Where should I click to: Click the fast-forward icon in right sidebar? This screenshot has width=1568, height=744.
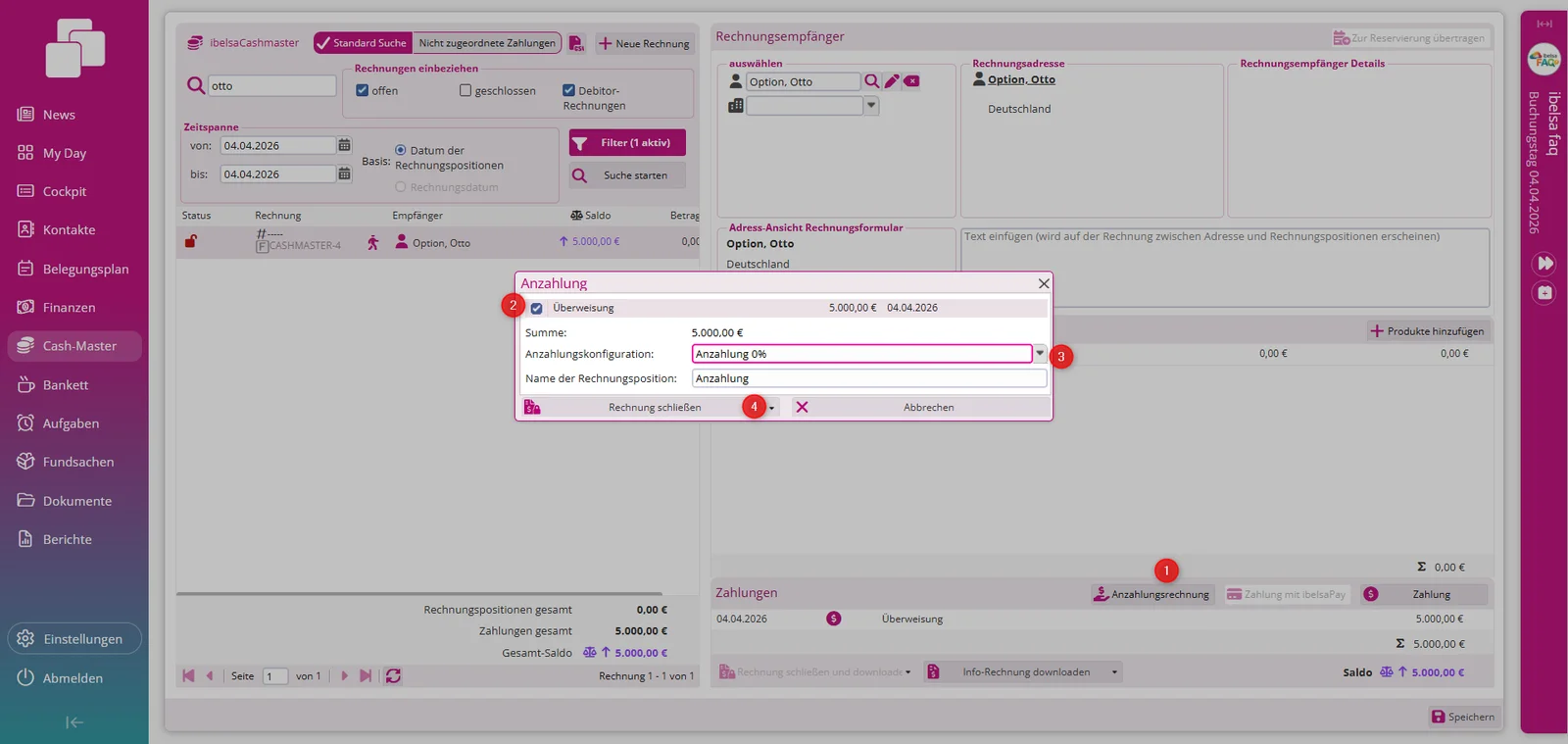tap(1544, 264)
